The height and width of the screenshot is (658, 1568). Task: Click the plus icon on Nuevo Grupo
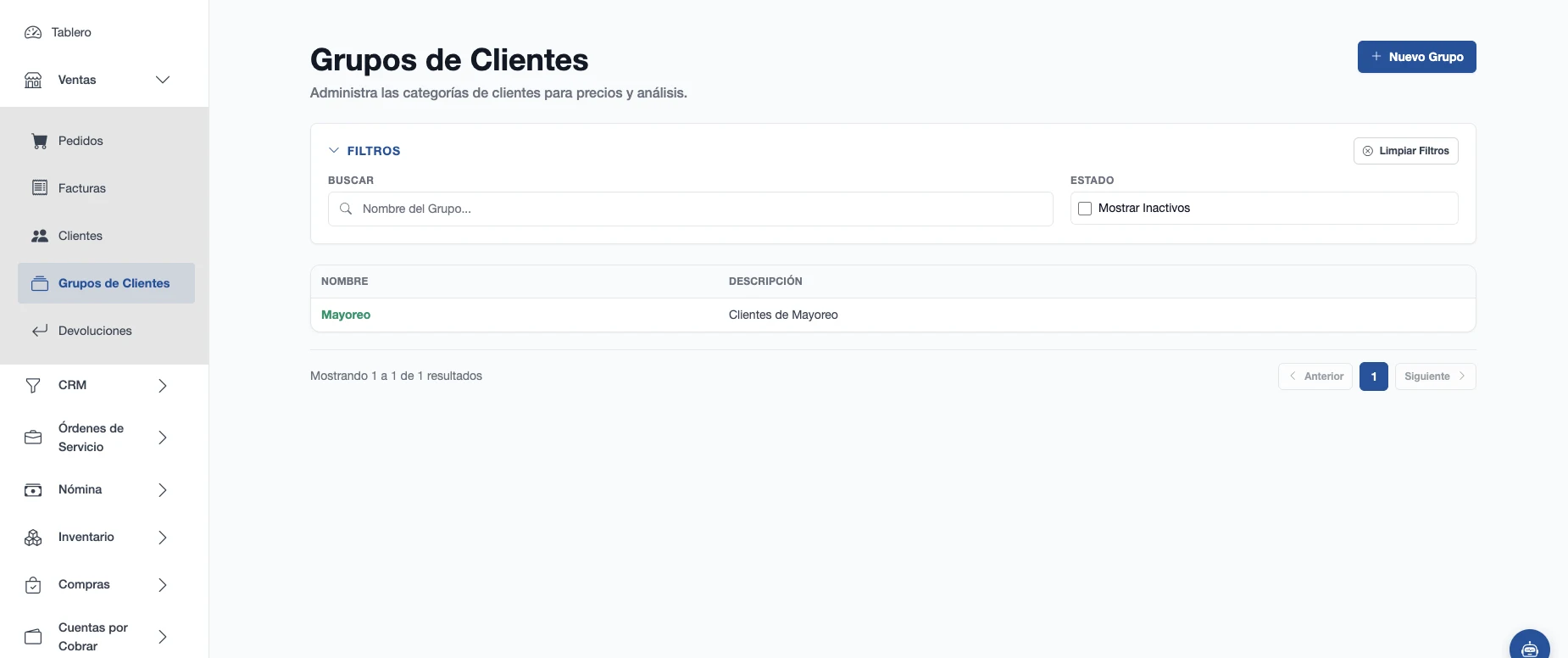[1376, 56]
